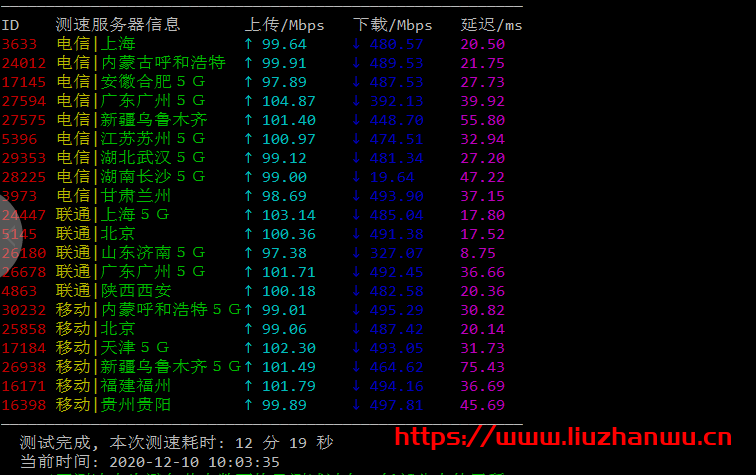Click the 当前时间 timestamp line
Image resolution: width=756 pixels, height=475 pixels.
tap(149, 461)
